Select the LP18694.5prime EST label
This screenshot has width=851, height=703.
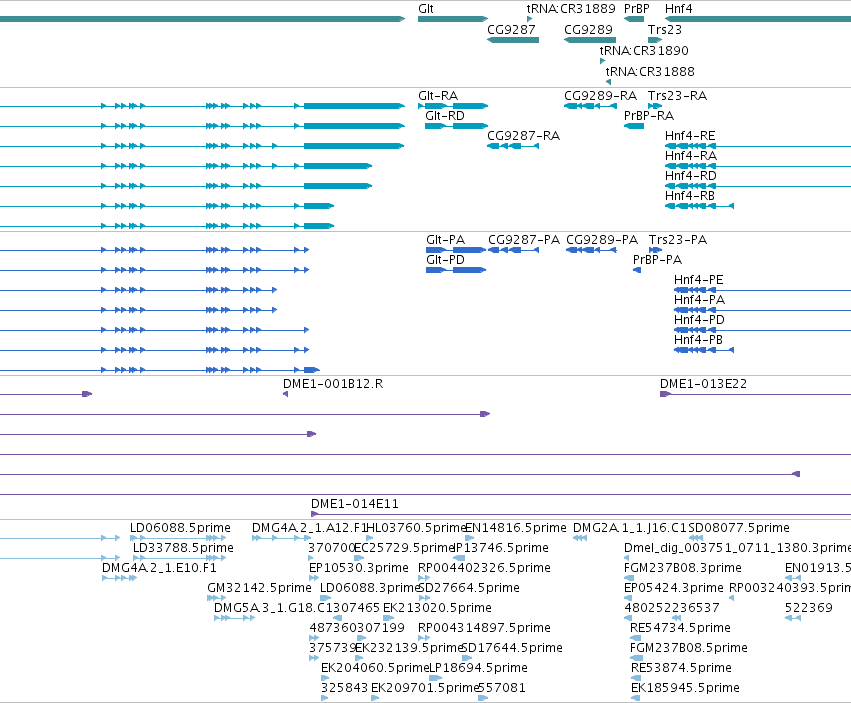478,668
